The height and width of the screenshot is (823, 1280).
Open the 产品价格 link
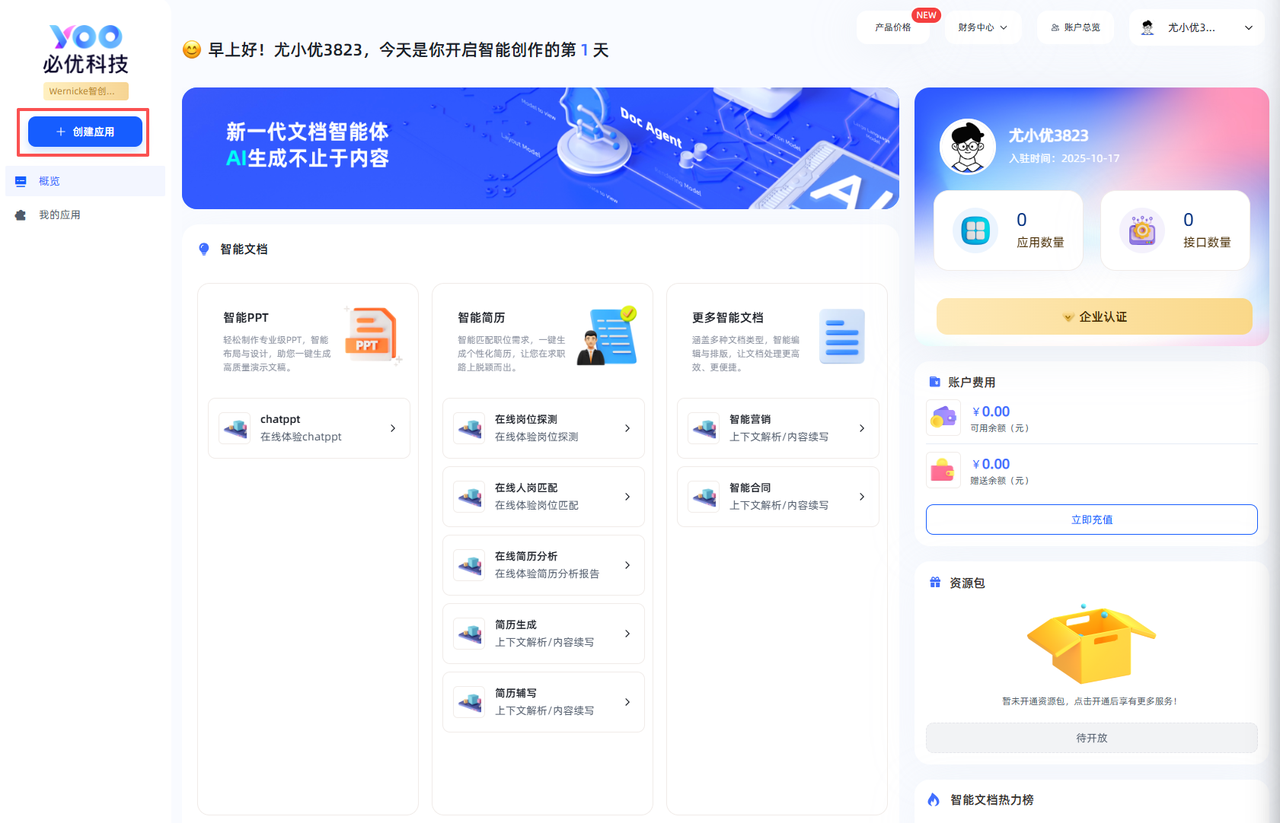click(x=893, y=28)
